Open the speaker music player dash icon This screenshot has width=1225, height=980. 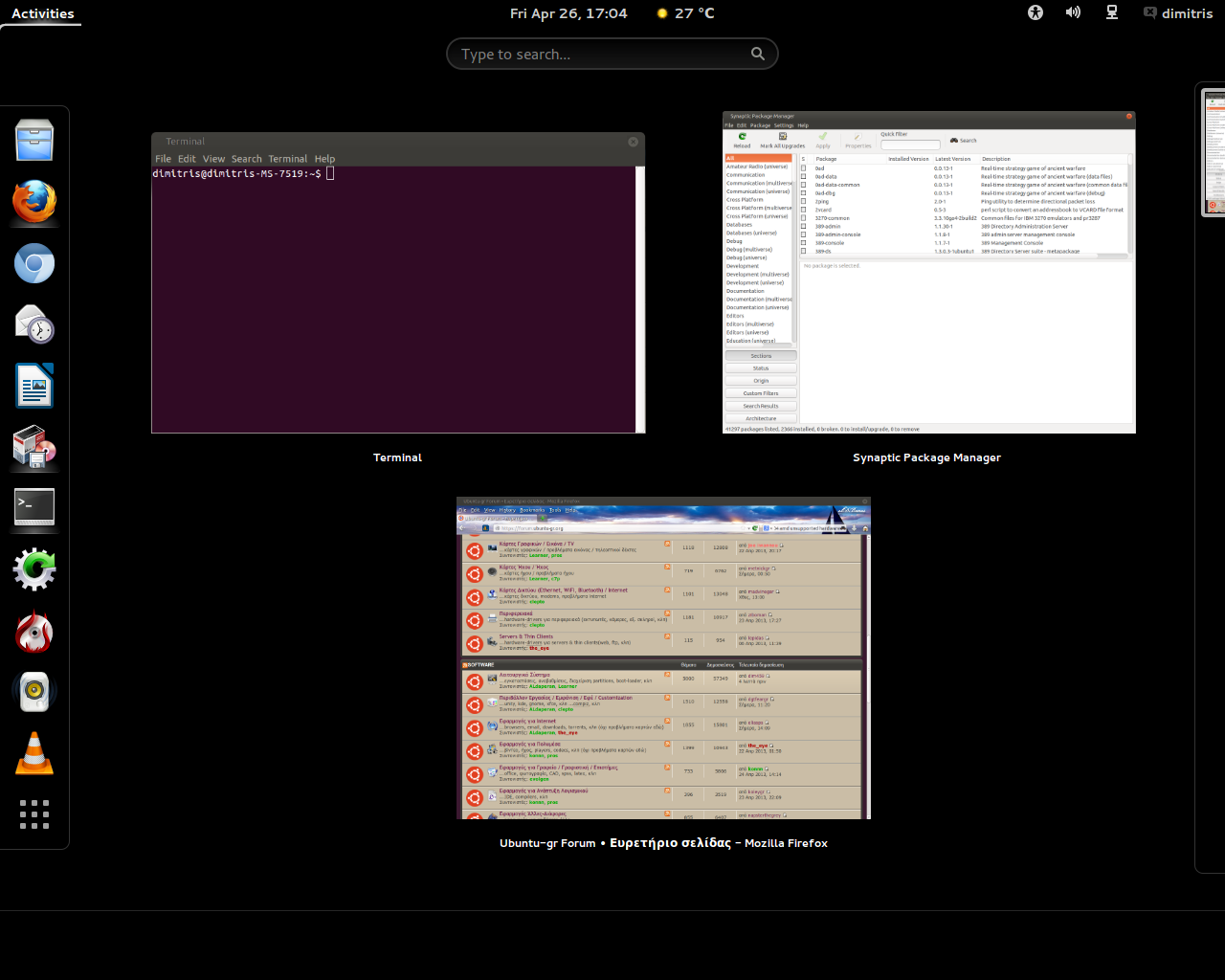point(34,692)
